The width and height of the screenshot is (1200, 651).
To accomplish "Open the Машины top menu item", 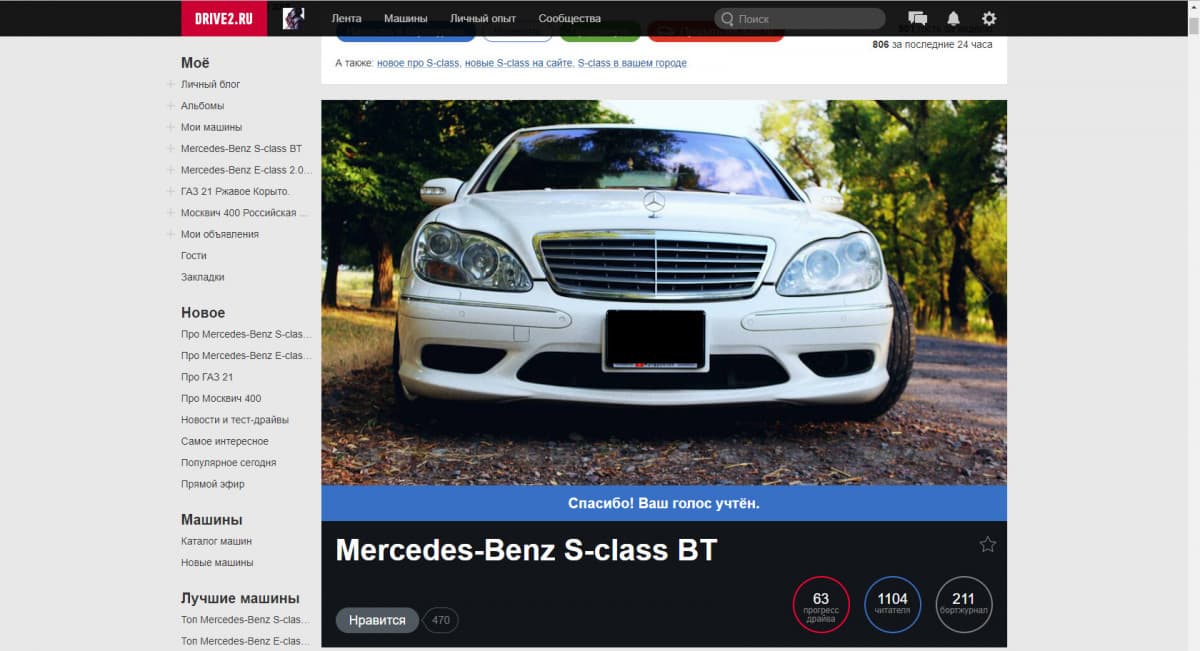I will pos(406,18).
